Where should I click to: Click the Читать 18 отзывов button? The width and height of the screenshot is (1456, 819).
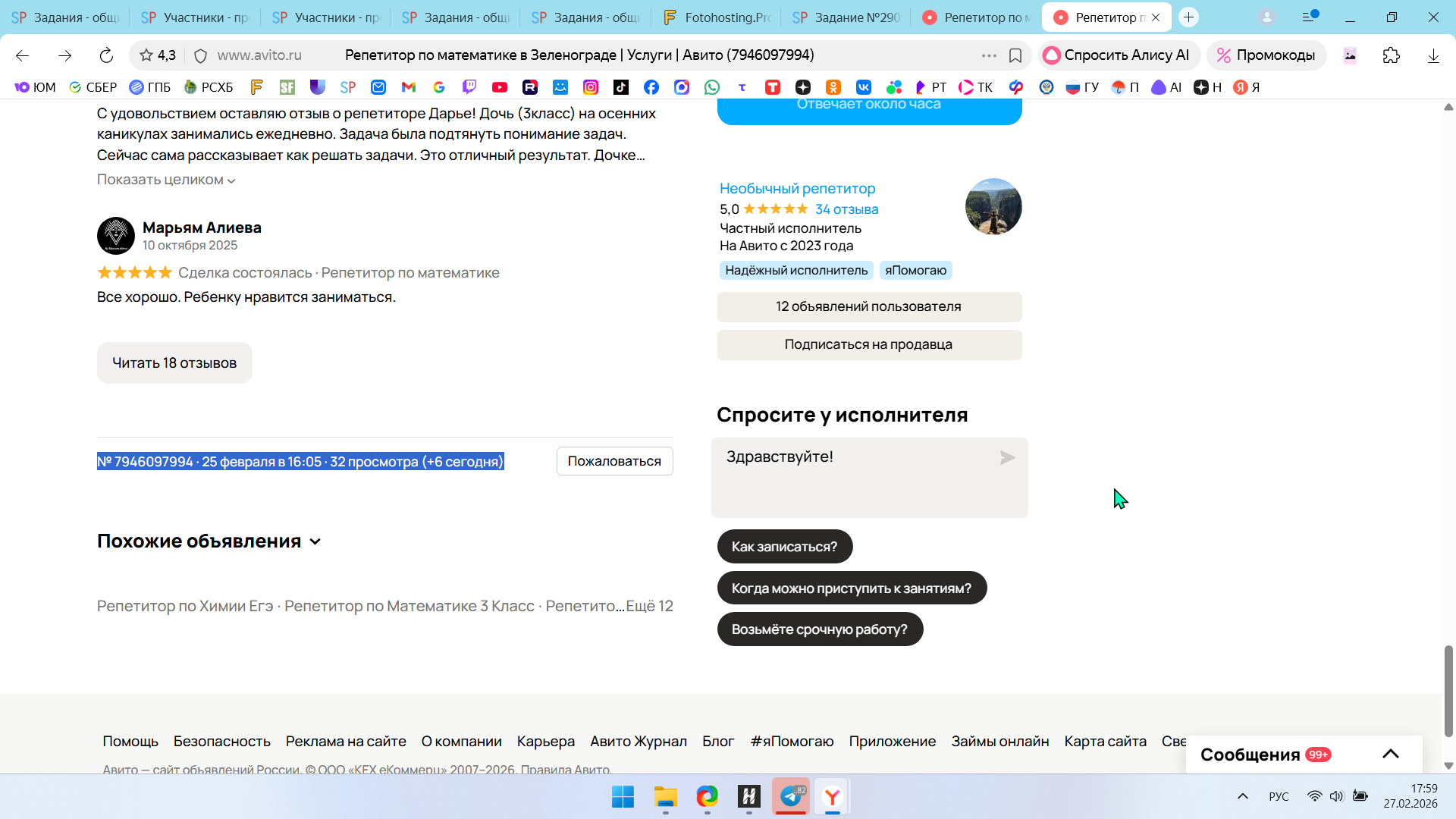click(x=174, y=363)
